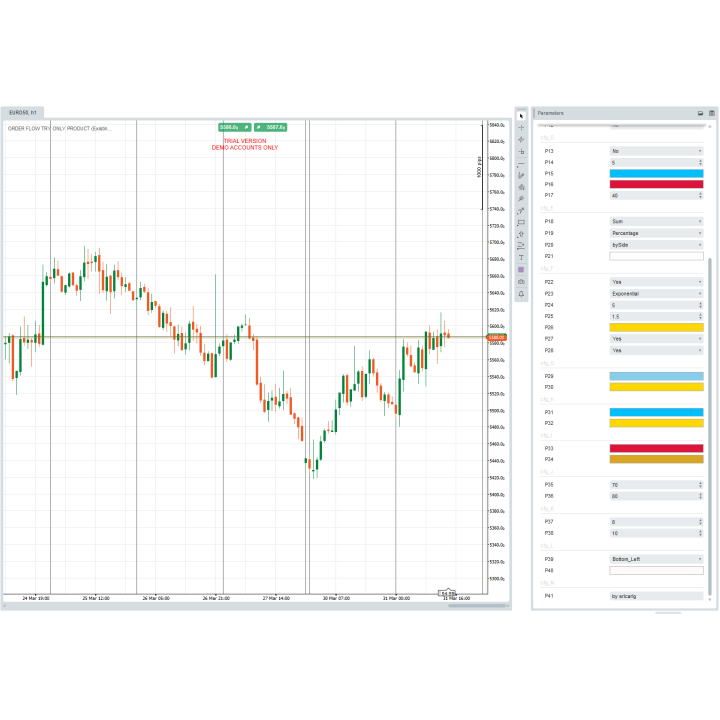Select the arrow-up marker tool

(521, 235)
